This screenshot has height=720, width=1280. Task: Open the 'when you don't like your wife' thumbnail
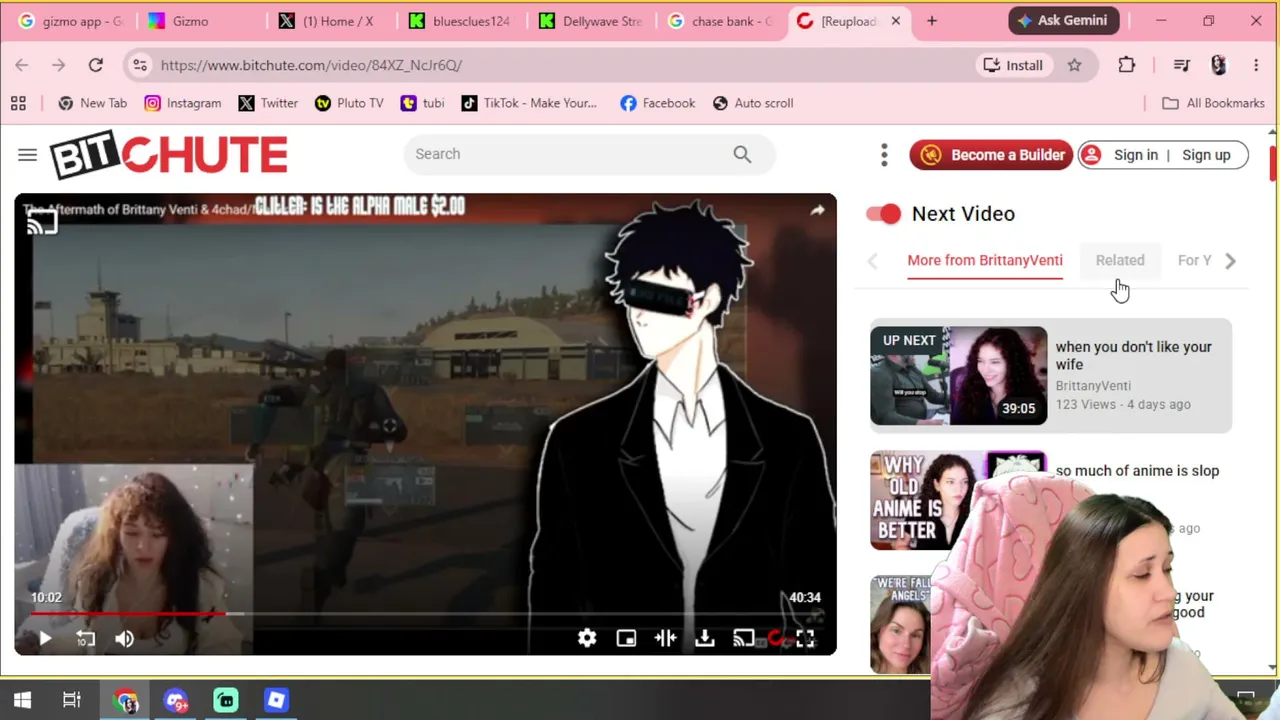tap(958, 376)
